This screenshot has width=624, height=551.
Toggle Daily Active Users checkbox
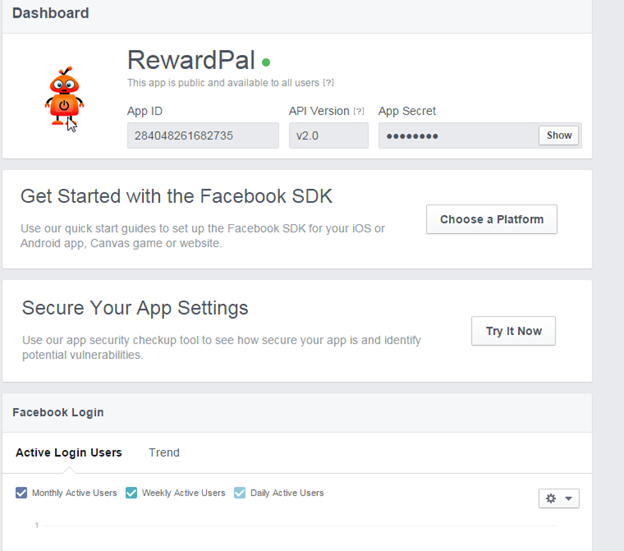pos(240,493)
